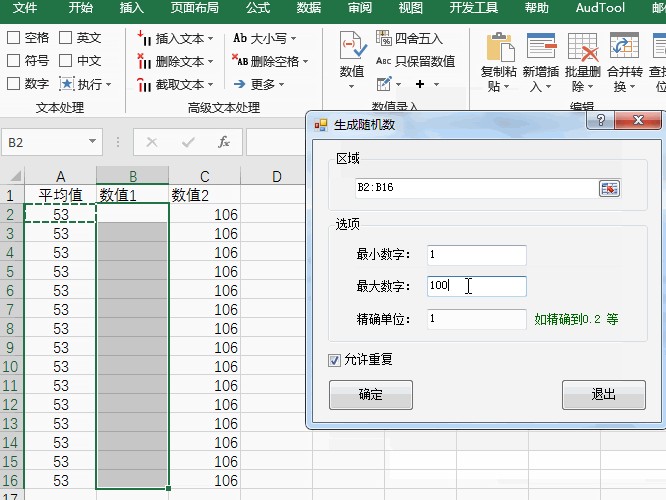Switch to the 页面布局 tab
The image size is (666, 500).
click(195, 8)
